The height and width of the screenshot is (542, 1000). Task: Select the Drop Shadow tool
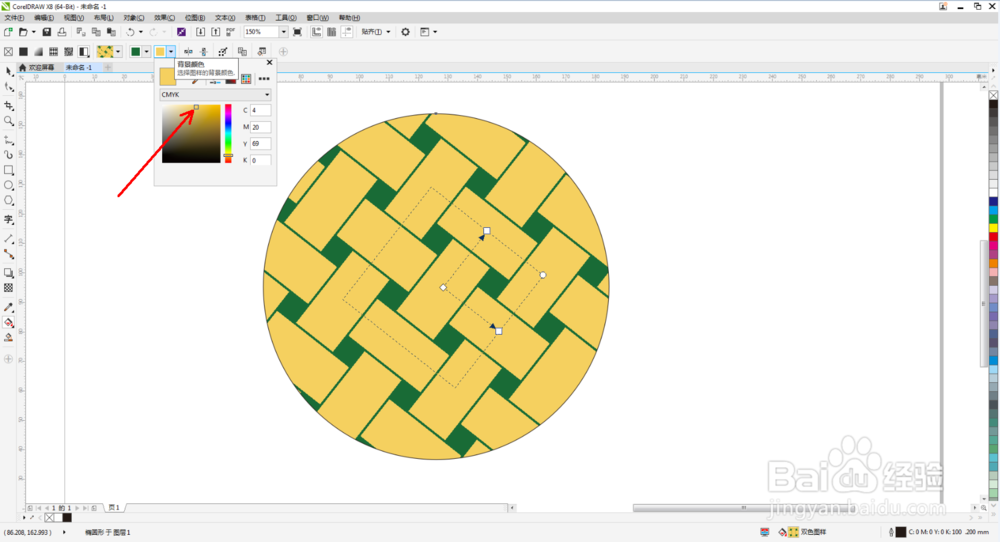tap(9, 273)
